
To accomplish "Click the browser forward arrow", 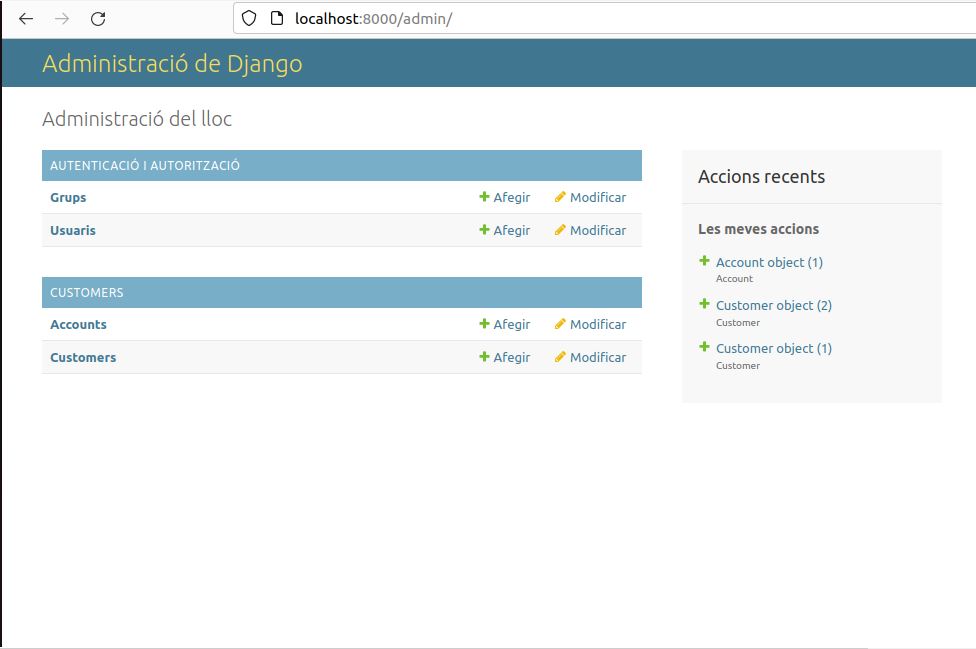I will click(62, 19).
